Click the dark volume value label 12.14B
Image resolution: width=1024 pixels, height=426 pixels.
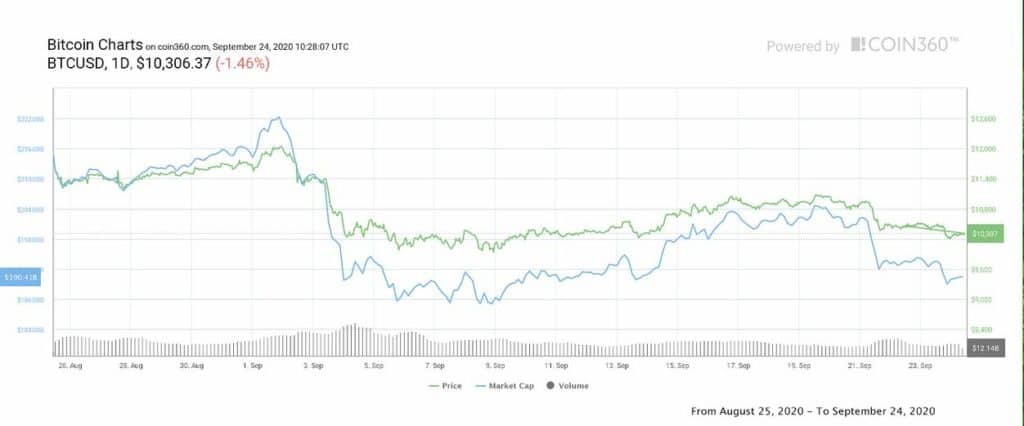point(986,348)
